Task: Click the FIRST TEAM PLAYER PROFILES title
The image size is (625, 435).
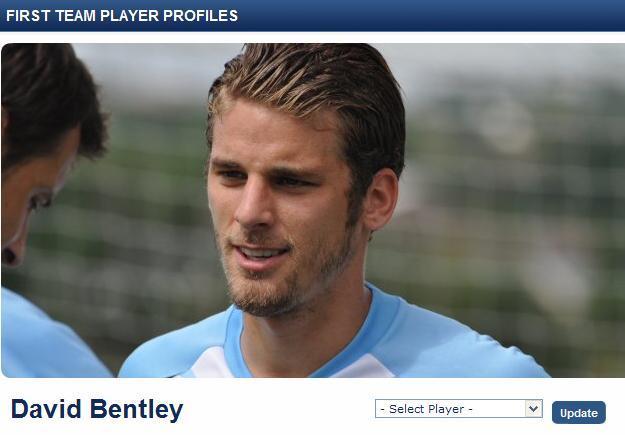Action: pos(122,16)
